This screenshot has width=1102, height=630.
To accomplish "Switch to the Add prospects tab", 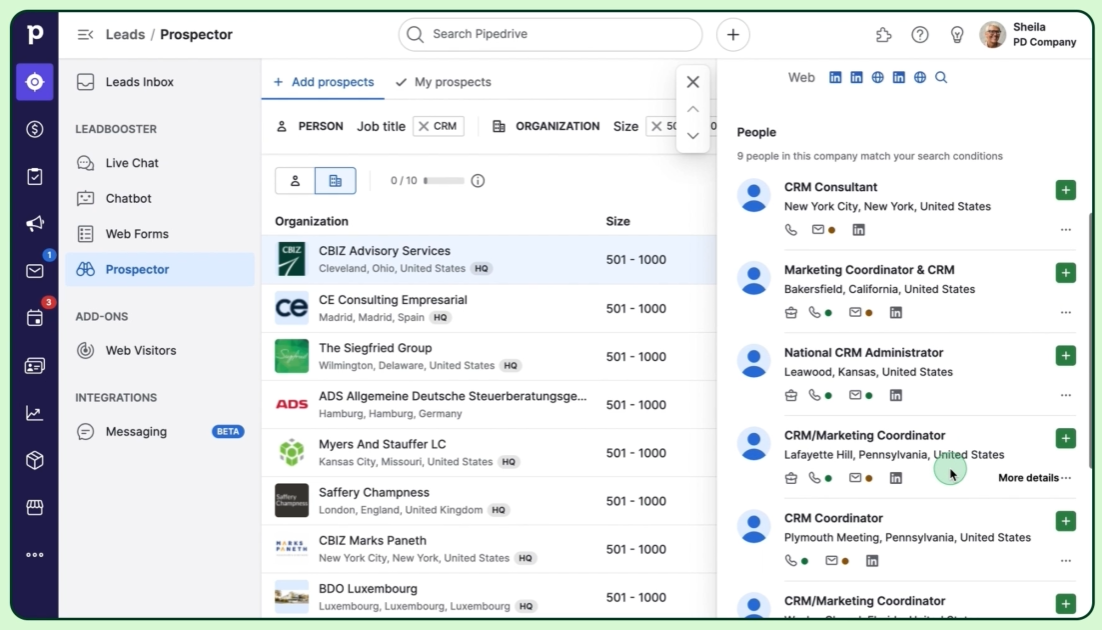I will tap(323, 82).
